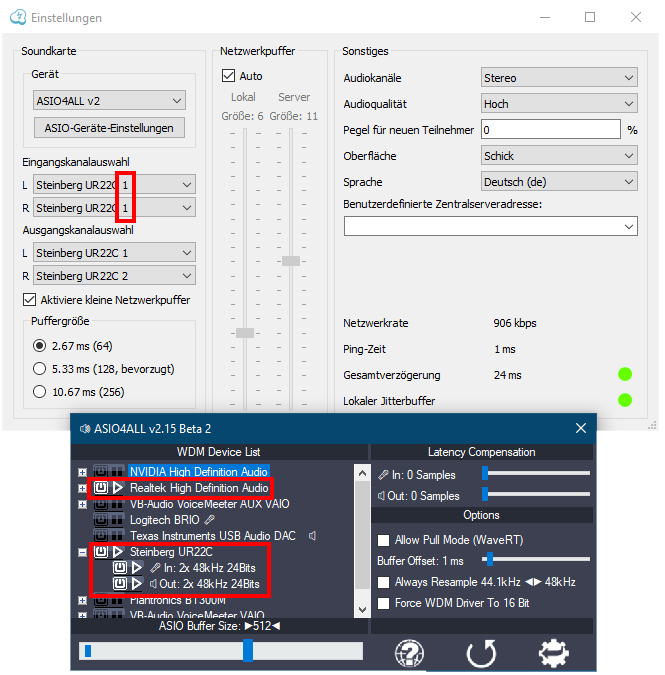Click speaker icon next to Texas Instruments DAC
Screen dimensions: 665x675
312,536
